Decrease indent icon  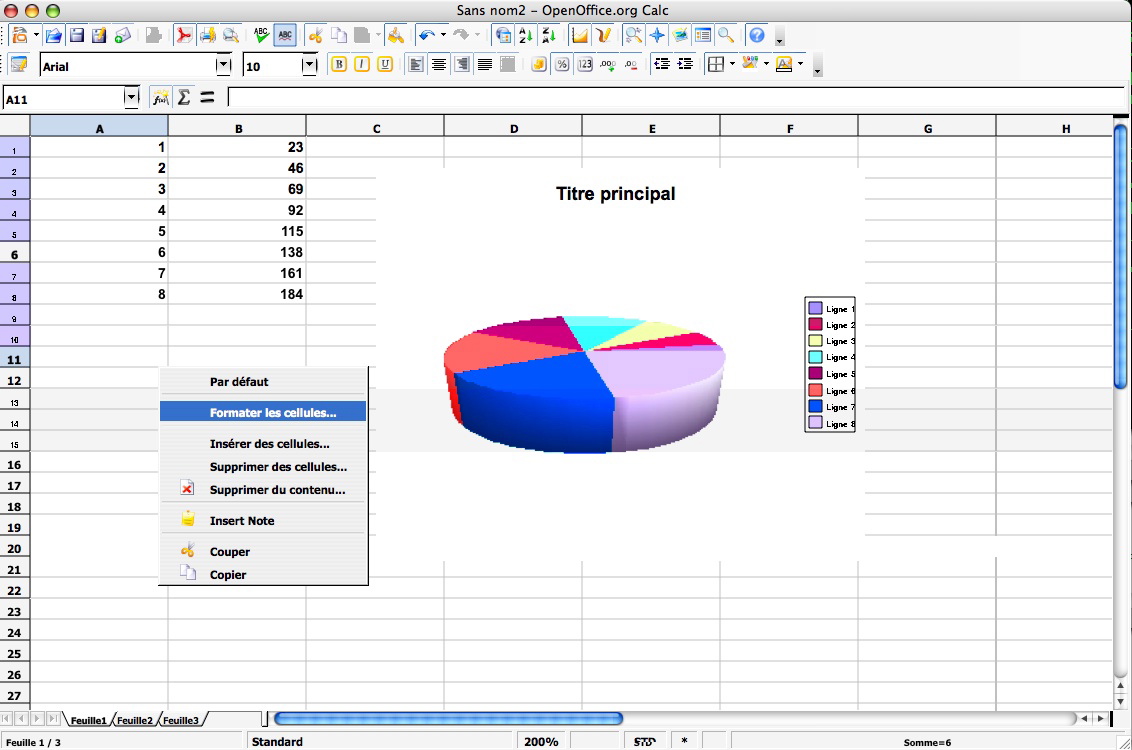[x=661, y=64]
